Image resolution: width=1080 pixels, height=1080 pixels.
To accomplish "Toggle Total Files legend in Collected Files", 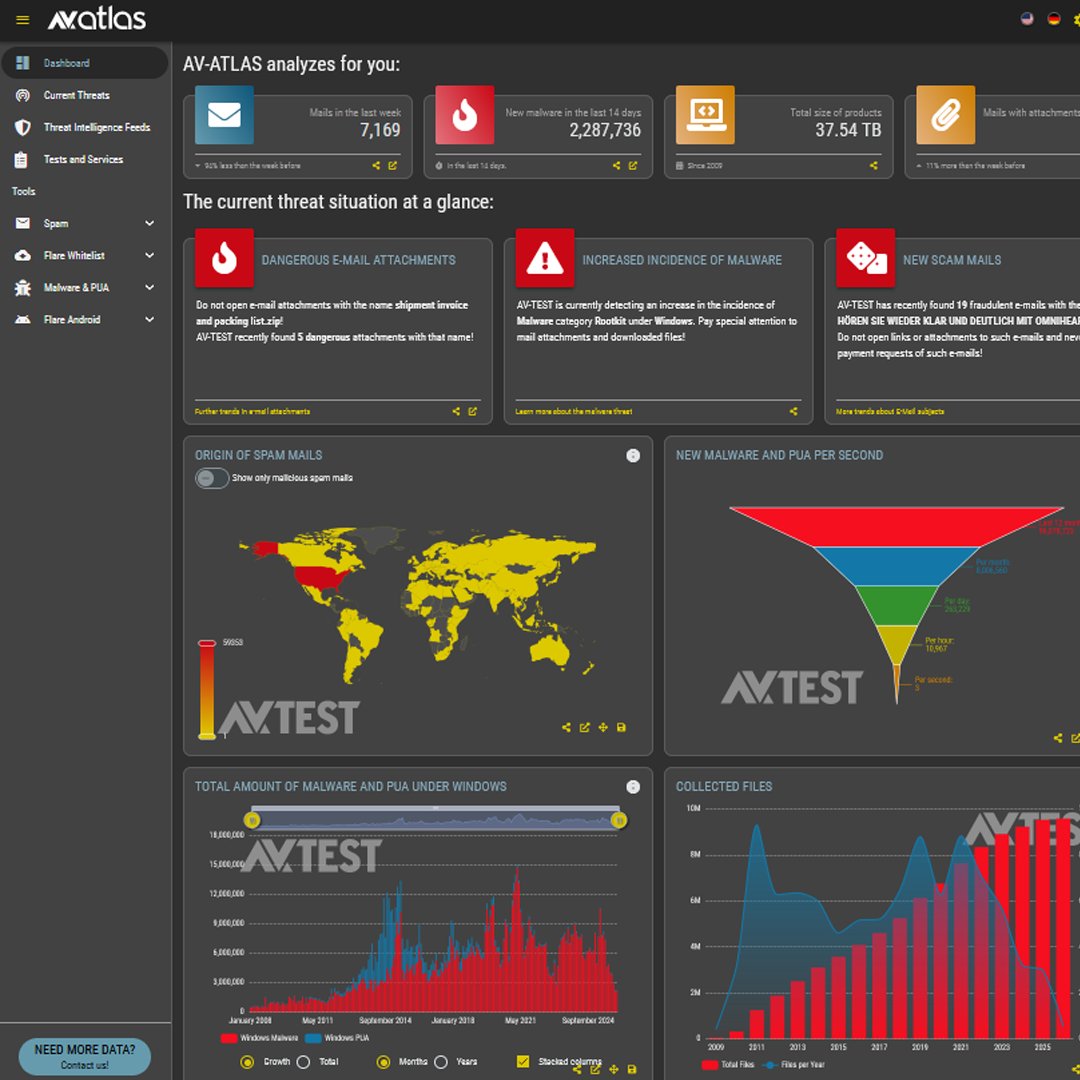I will click(x=728, y=1065).
